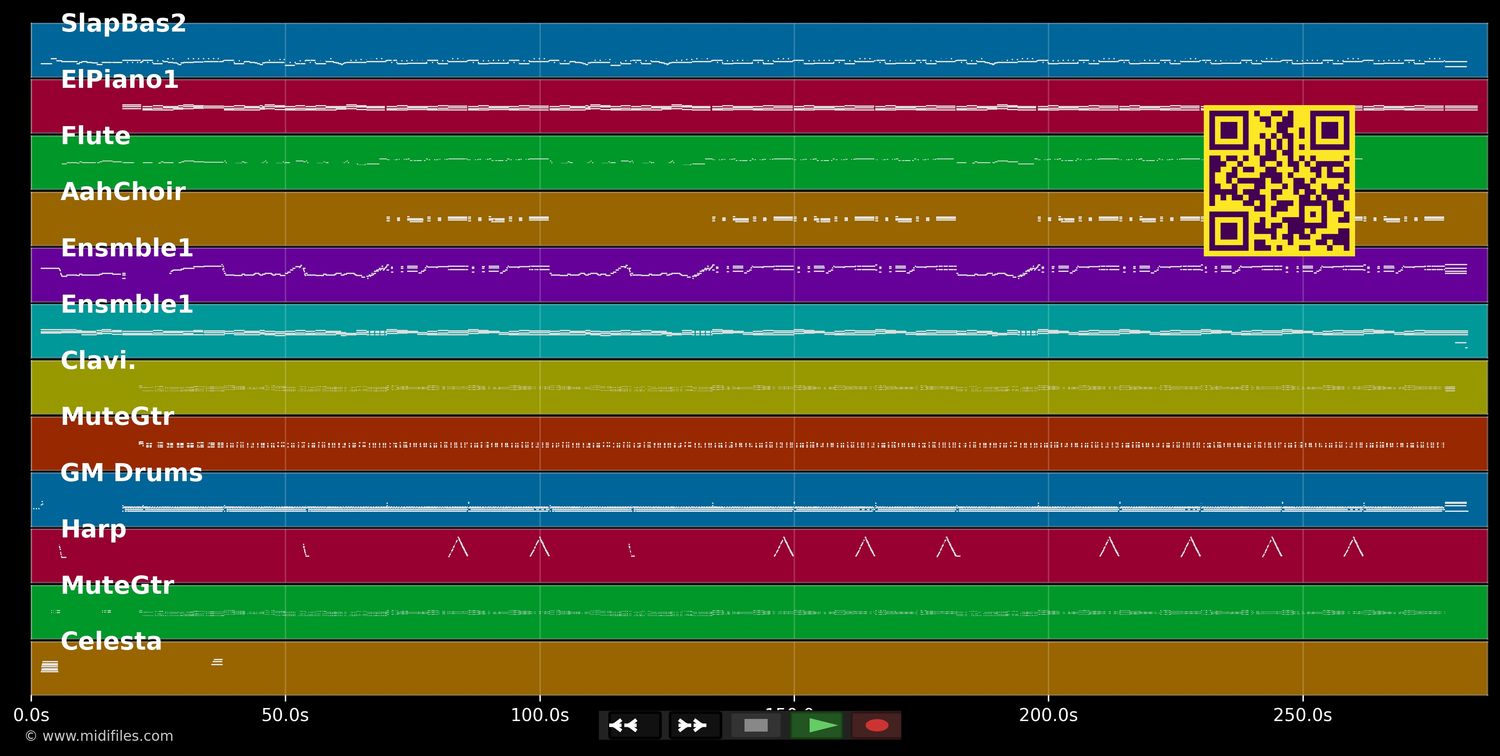Select the MuteGtr label on green track
Viewport: 1500px width, 756px height.
tap(117, 585)
